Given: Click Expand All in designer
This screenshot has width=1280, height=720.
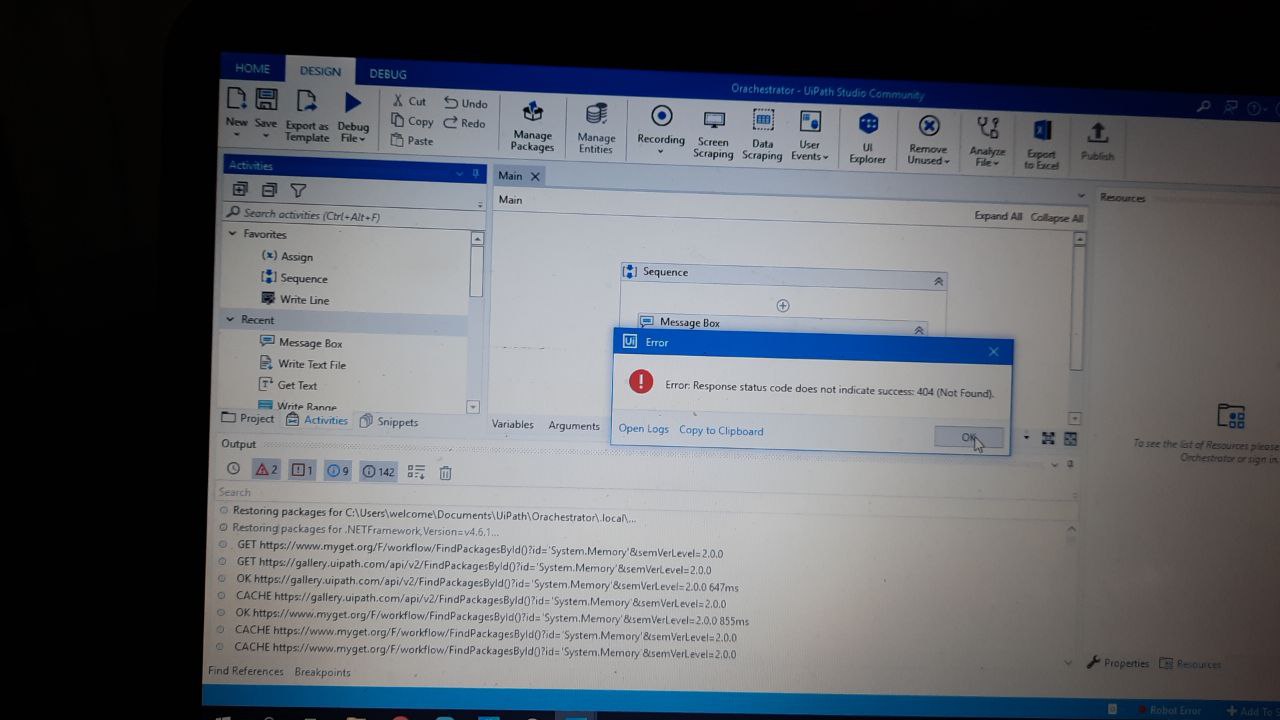Looking at the screenshot, I should pyautogui.click(x=998, y=216).
